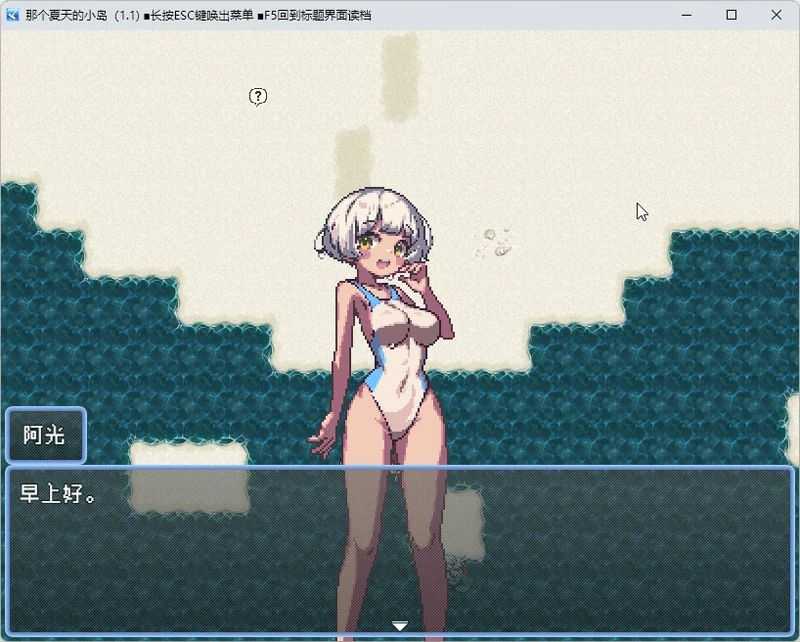Click the dialogue box border frame
800x642 pixels.
pos(400,468)
